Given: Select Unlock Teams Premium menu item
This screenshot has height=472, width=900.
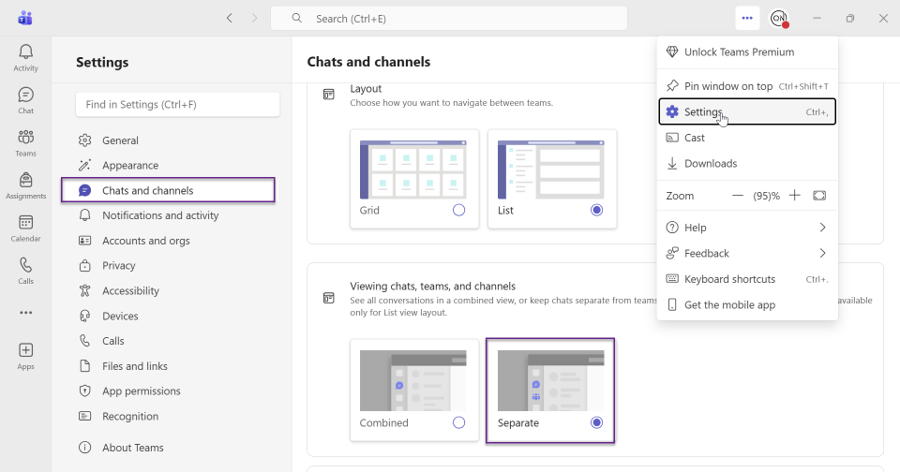Looking at the screenshot, I should 747,52.
